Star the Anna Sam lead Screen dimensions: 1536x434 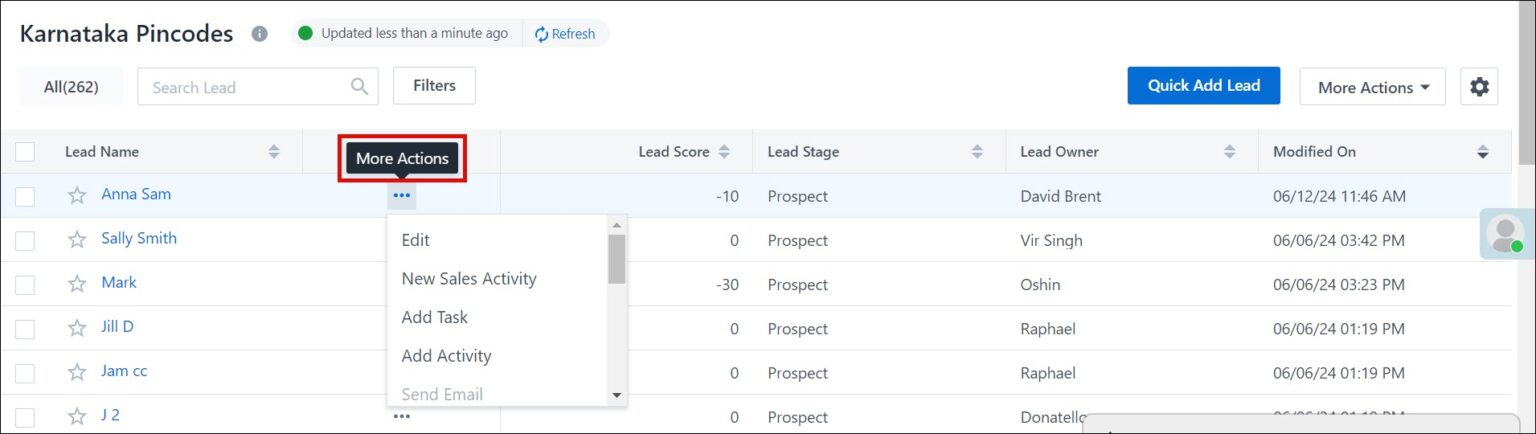click(x=77, y=196)
